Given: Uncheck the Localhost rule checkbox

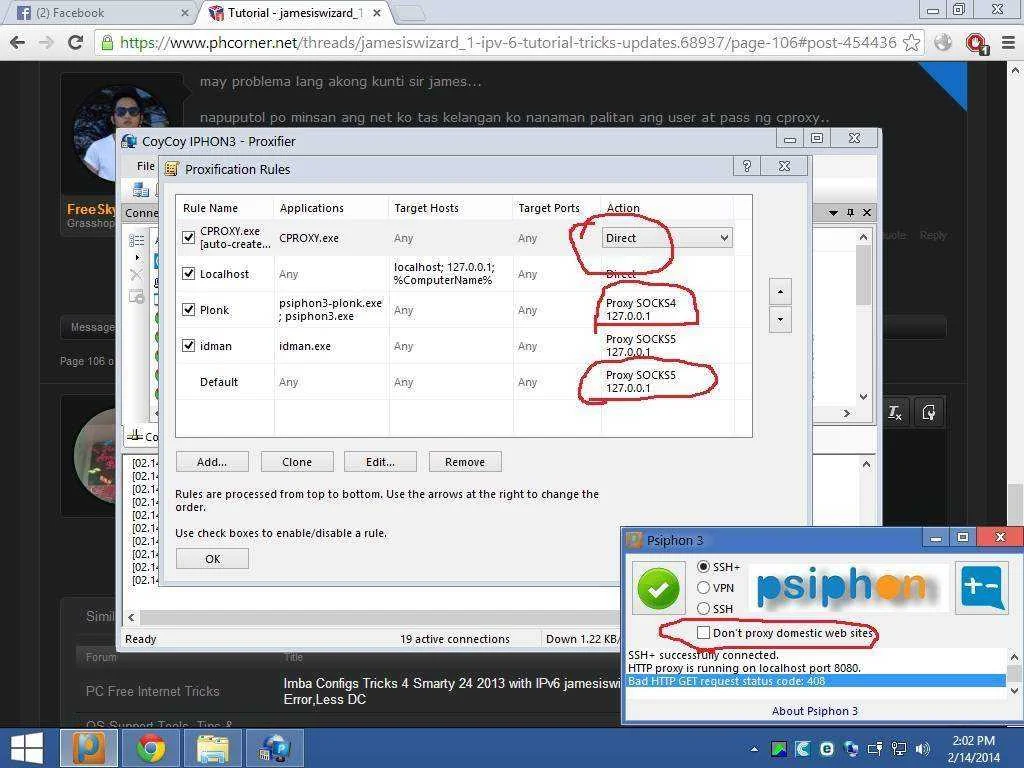Looking at the screenshot, I should (188, 274).
